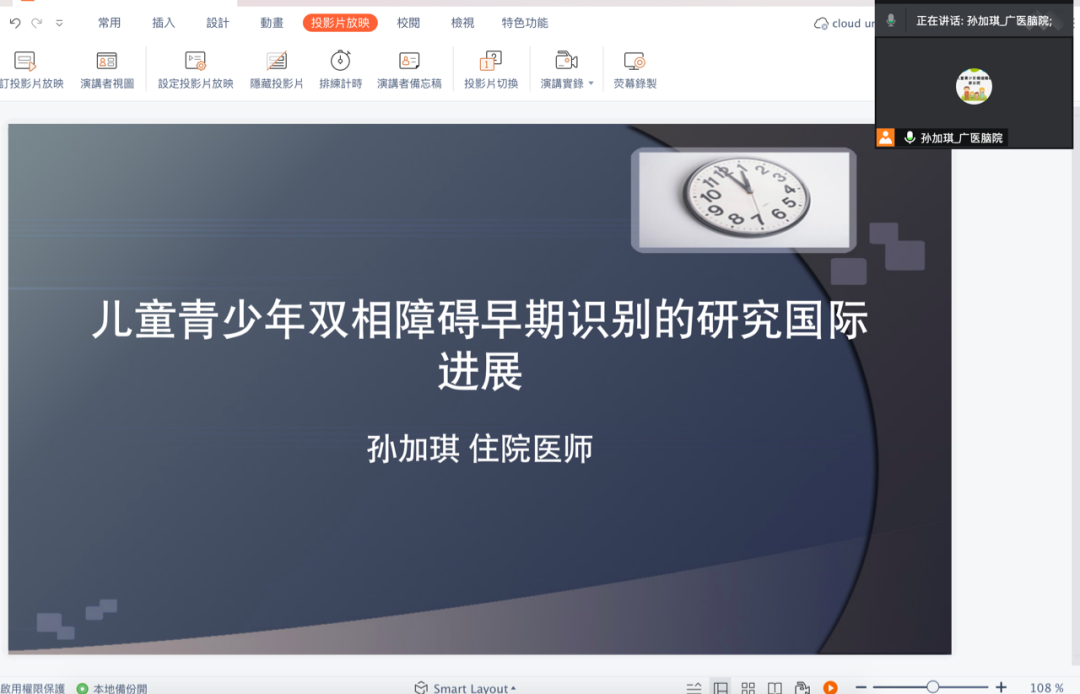Click the zoom slider handle
Image resolution: width=1080 pixels, height=694 pixels.
click(933, 686)
